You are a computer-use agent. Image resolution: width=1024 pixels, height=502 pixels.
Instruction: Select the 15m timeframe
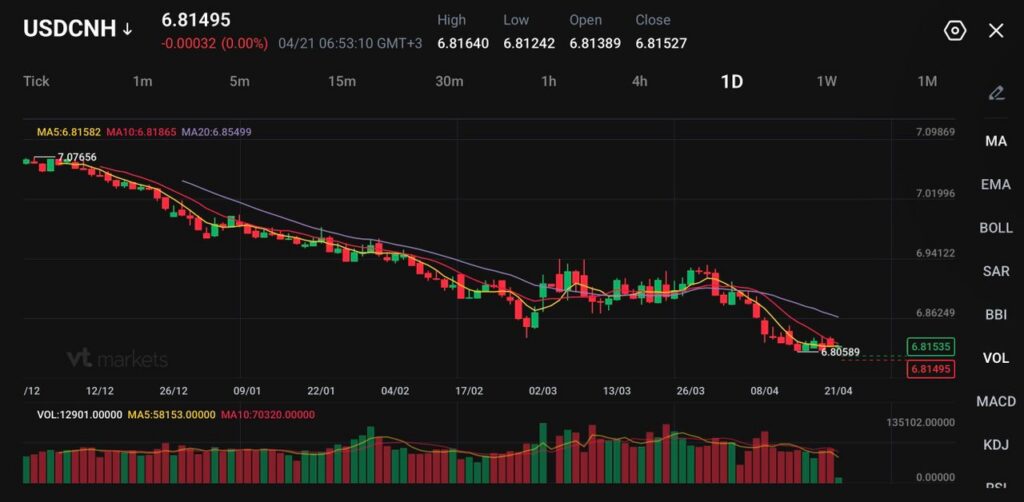tap(342, 81)
